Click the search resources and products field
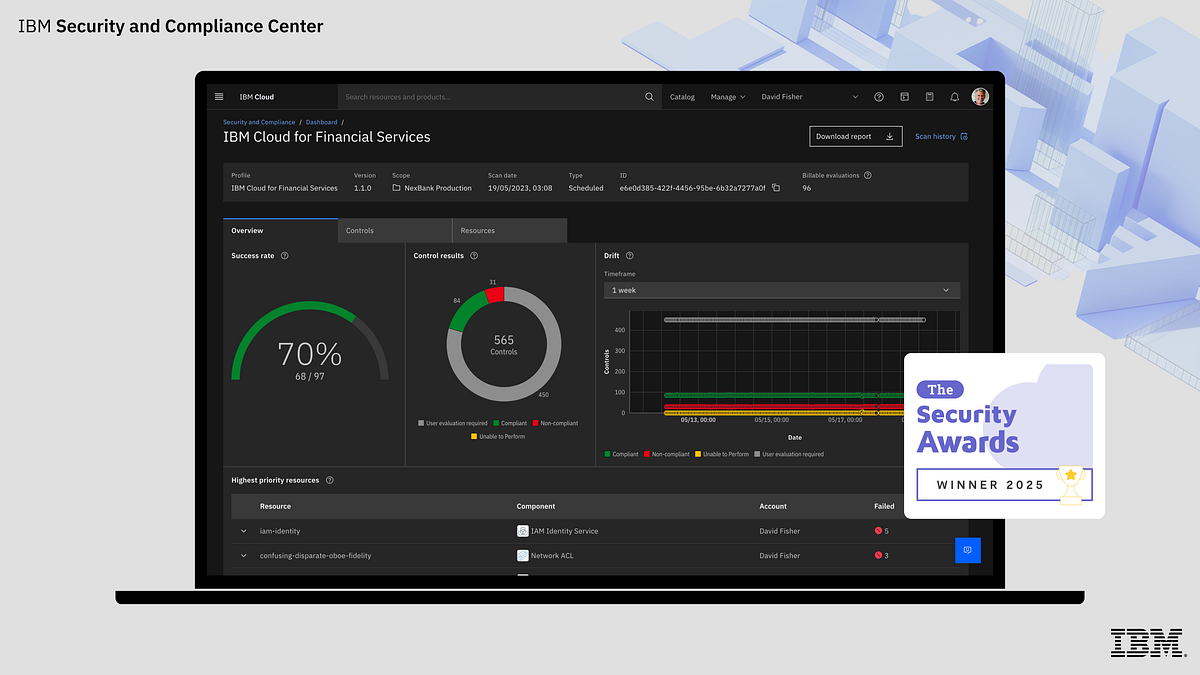Viewport: 1200px width, 675px height. click(490, 97)
